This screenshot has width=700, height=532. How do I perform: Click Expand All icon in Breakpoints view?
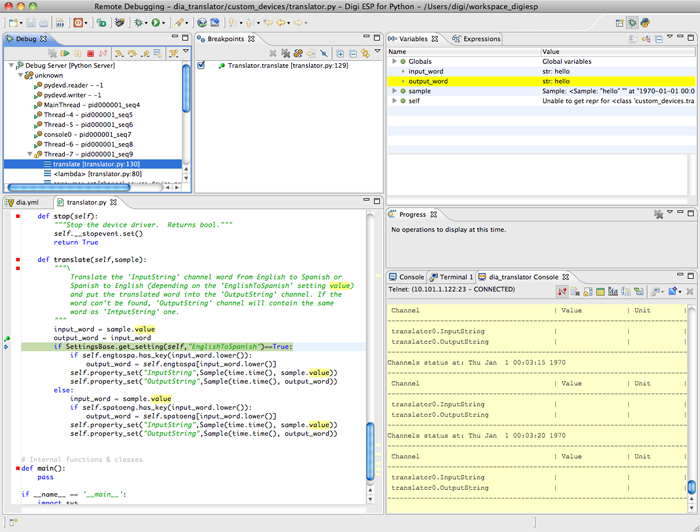point(340,54)
